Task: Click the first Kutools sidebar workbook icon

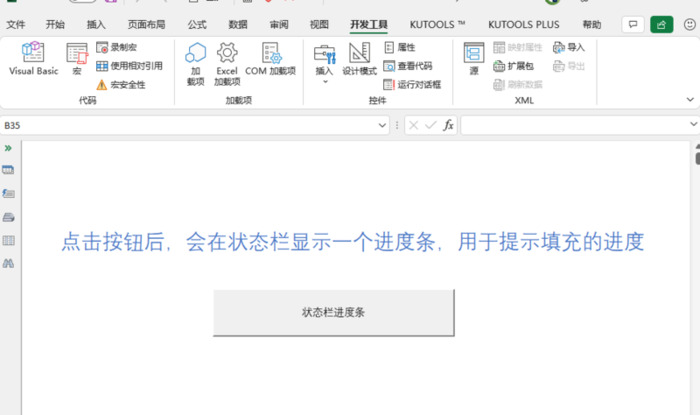Action: coord(8,170)
